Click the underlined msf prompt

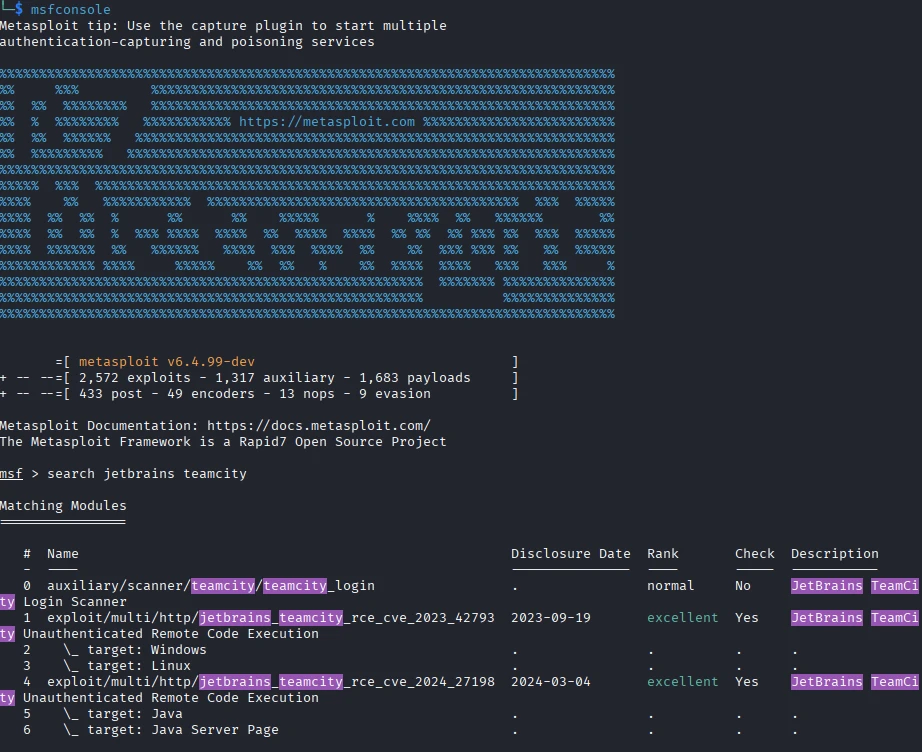[x=10, y=473]
